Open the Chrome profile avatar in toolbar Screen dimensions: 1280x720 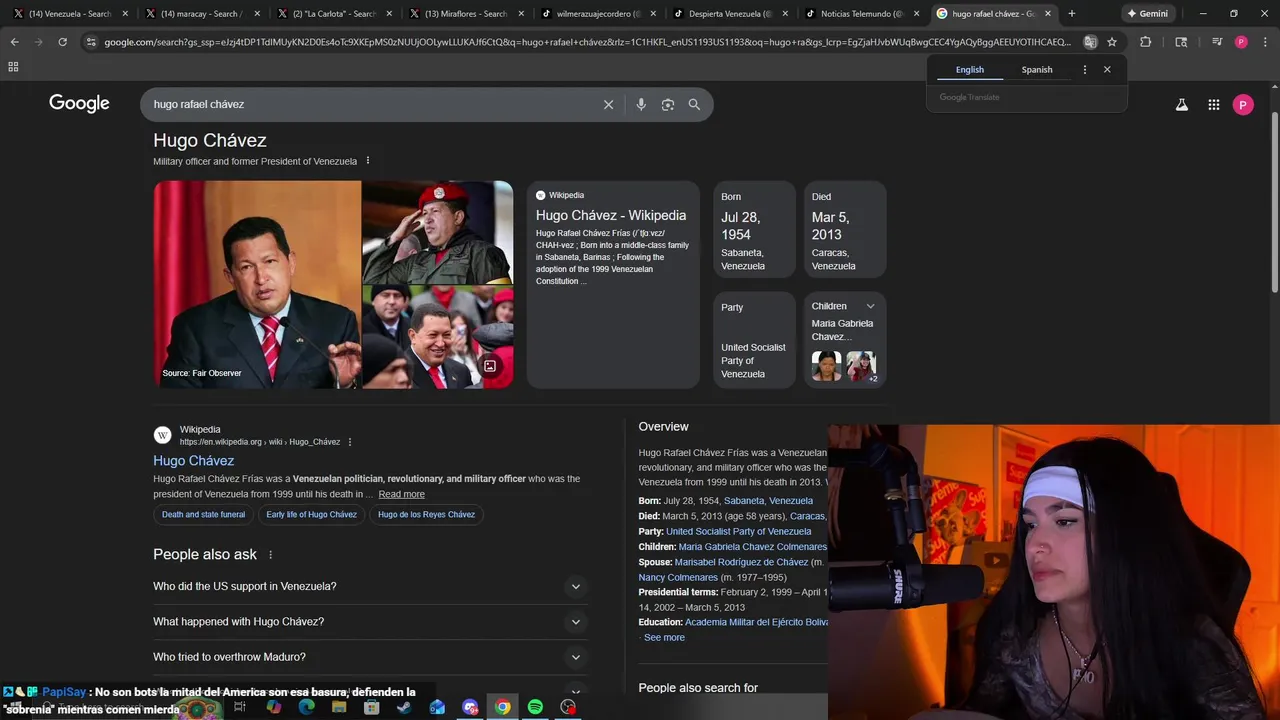point(1241,42)
